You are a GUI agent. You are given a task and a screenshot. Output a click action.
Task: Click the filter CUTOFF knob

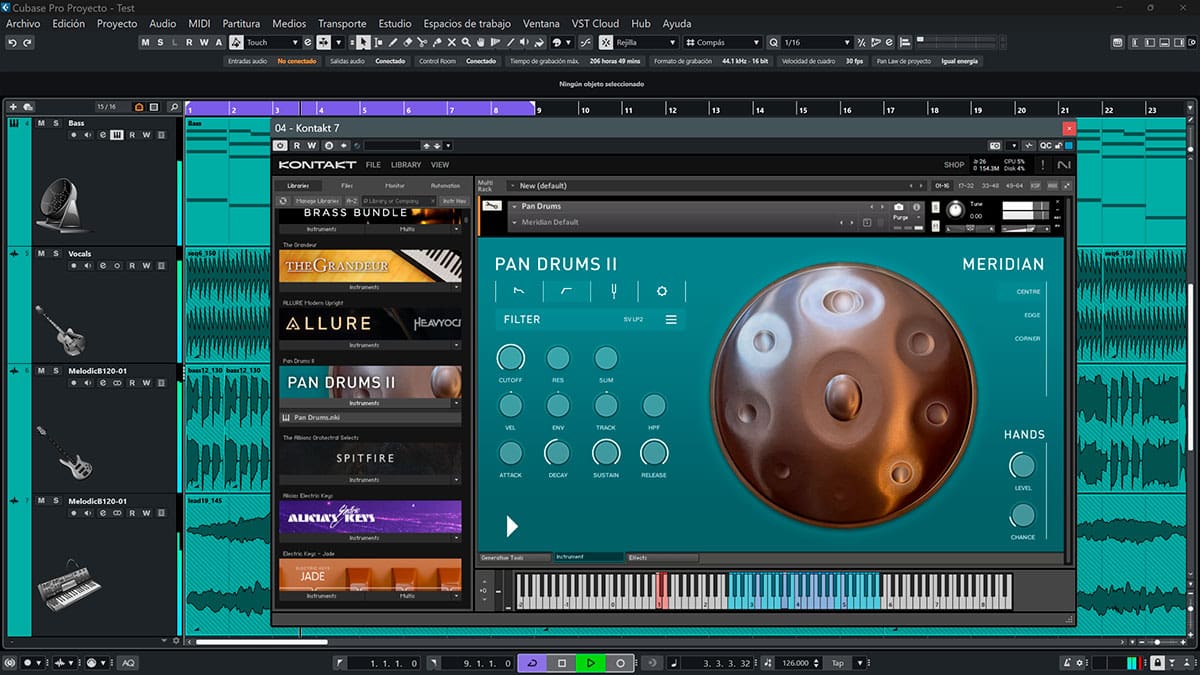pyautogui.click(x=510, y=358)
